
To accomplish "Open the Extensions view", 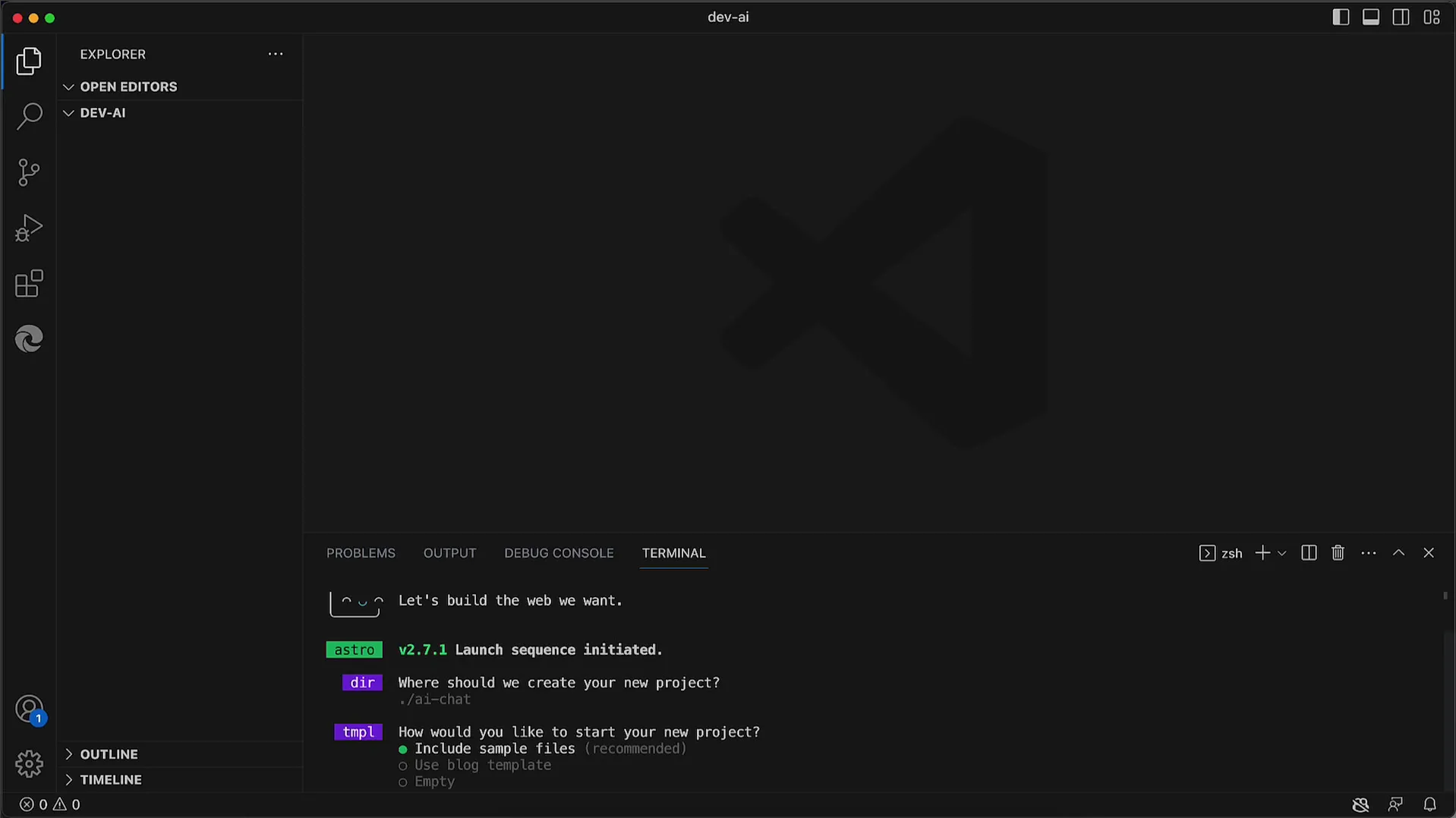I will click(29, 283).
